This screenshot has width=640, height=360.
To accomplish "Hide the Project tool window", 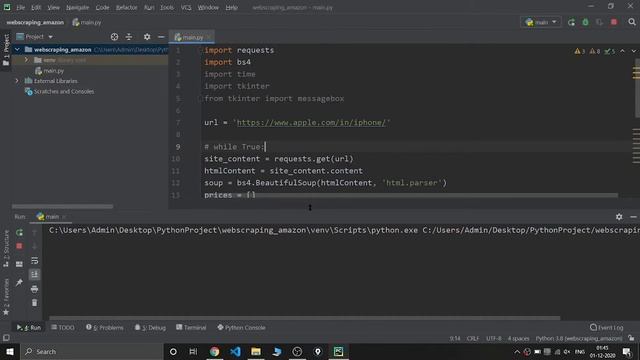I will 161,37.
